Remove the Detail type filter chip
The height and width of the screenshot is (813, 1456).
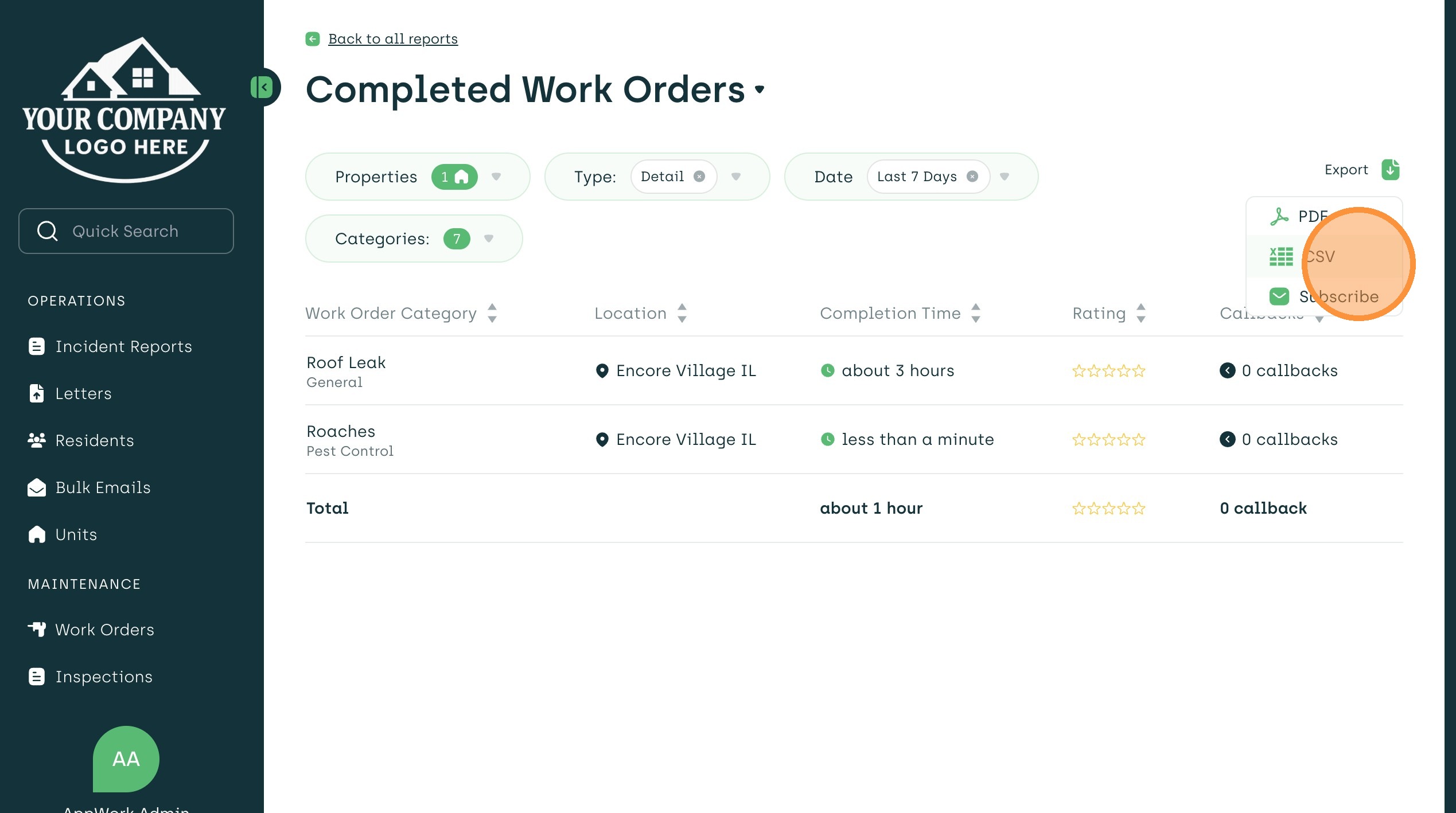pyautogui.click(x=699, y=177)
